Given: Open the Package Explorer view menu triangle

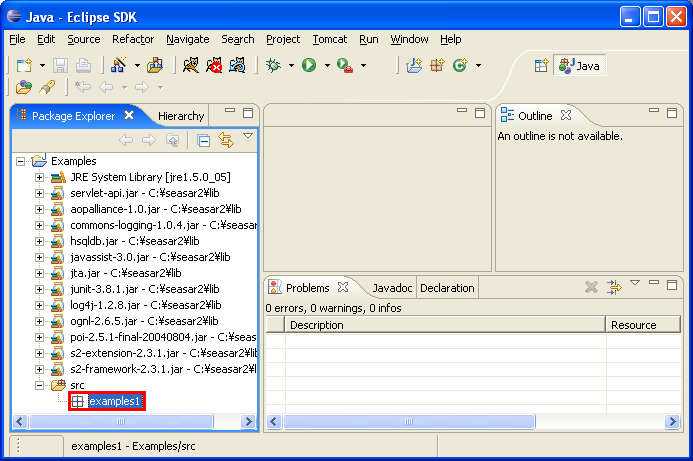Looking at the screenshot, I should (247, 137).
